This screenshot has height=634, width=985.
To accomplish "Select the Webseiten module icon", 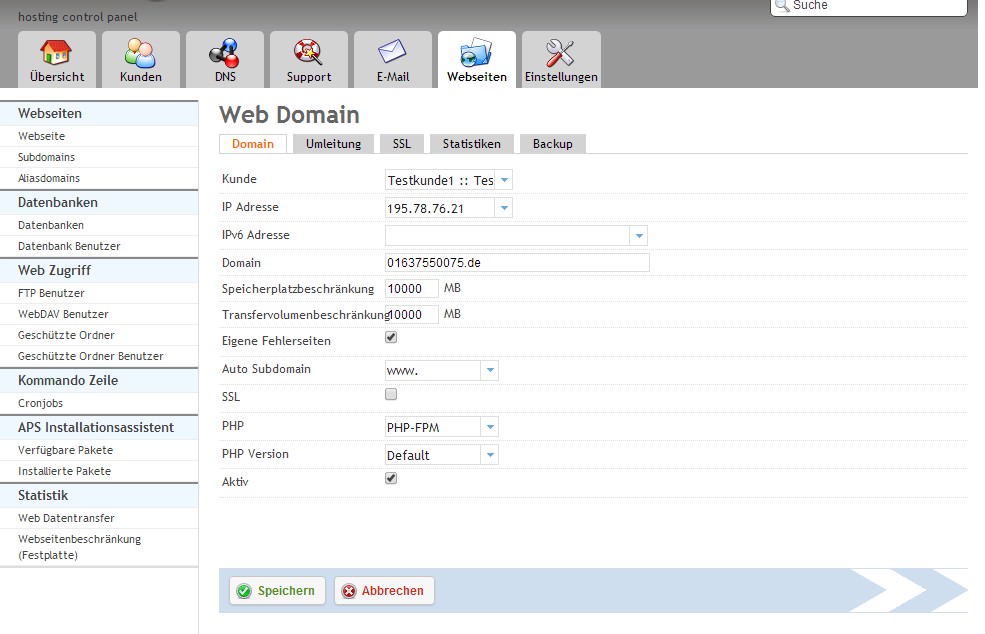I will (x=476, y=53).
